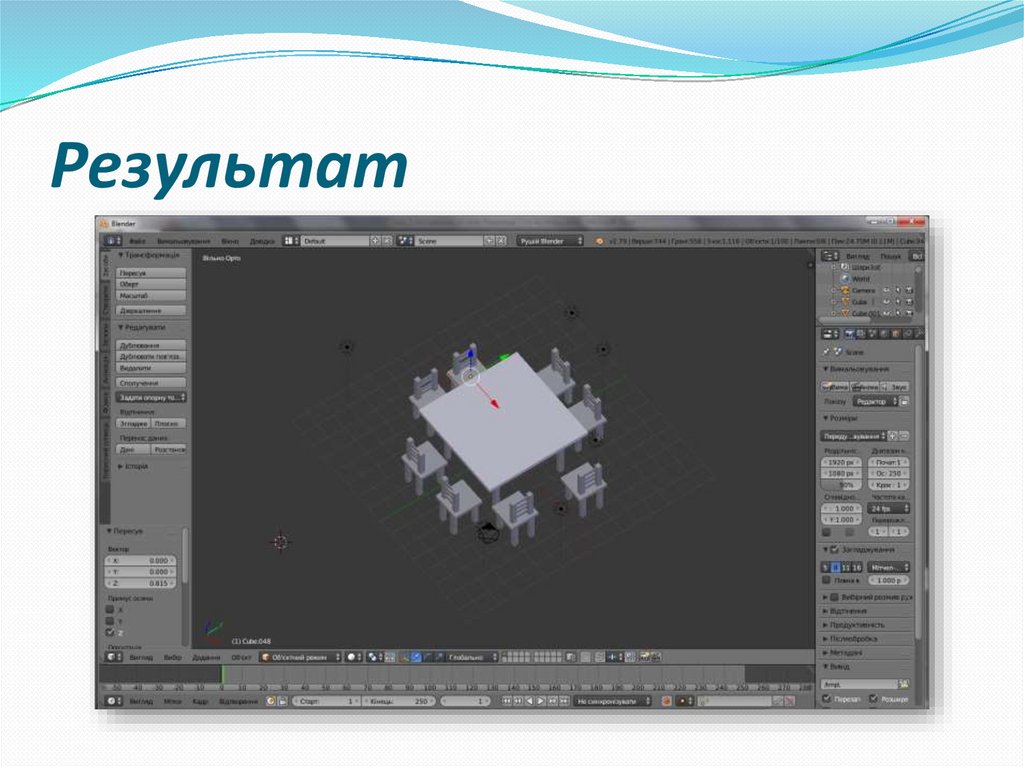
Task: Open the info header editor type icon
Action: 111,241
